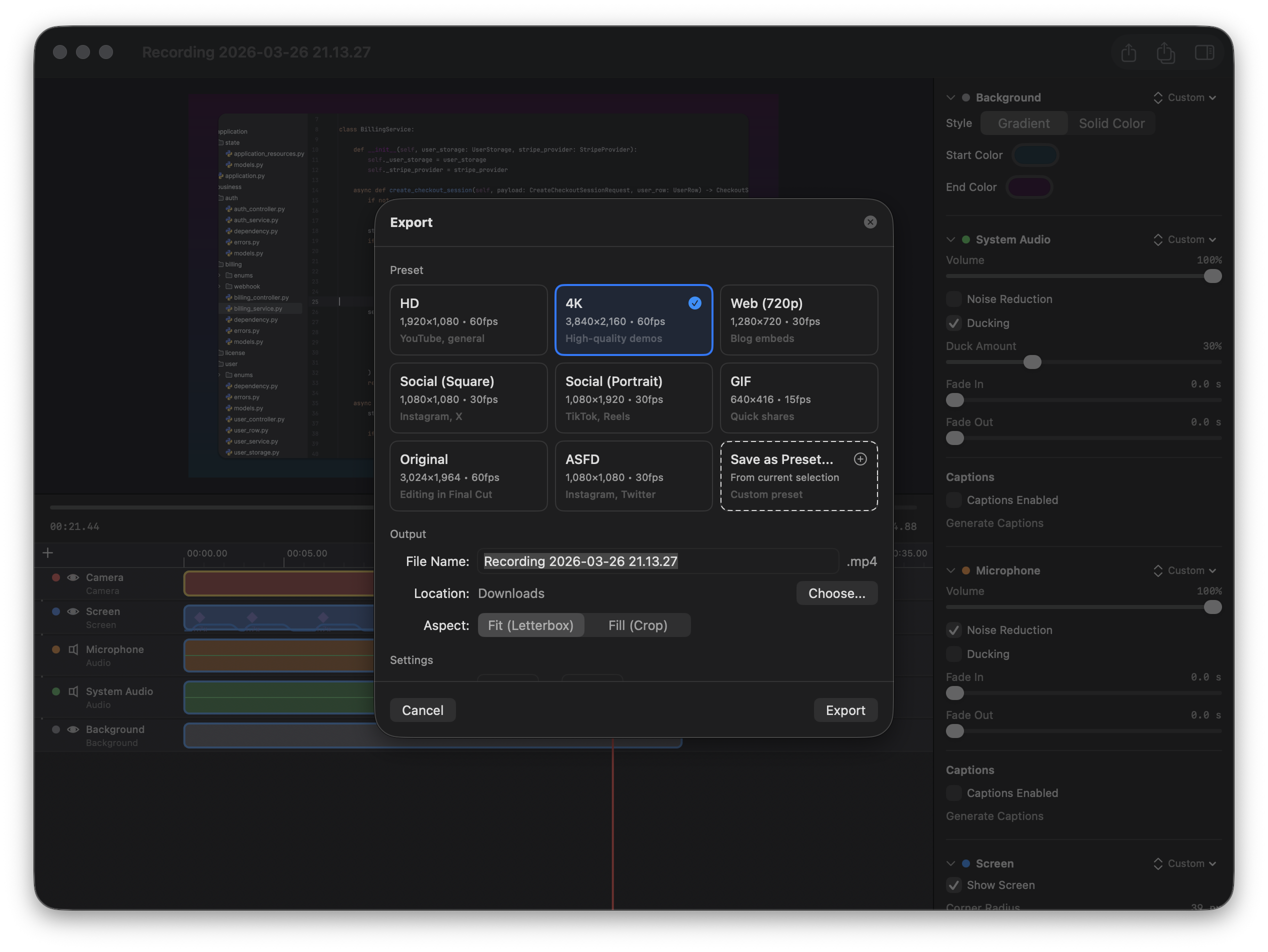1268x952 pixels.
Task: Click the stacked batch-share icon in title bar
Action: click(x=1165, y=52)
